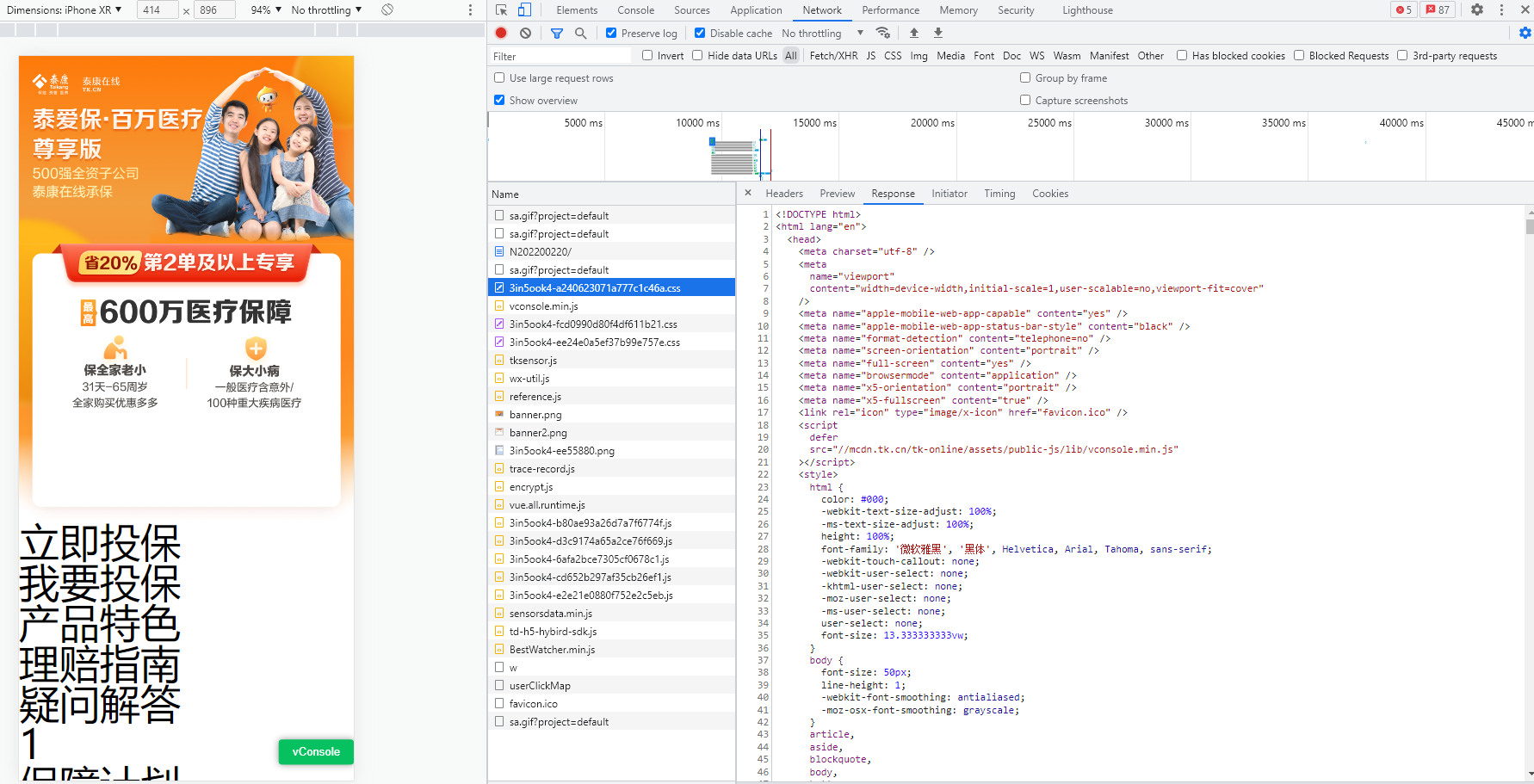Enable 3rd-party requests checkbox

point(1402,55)
